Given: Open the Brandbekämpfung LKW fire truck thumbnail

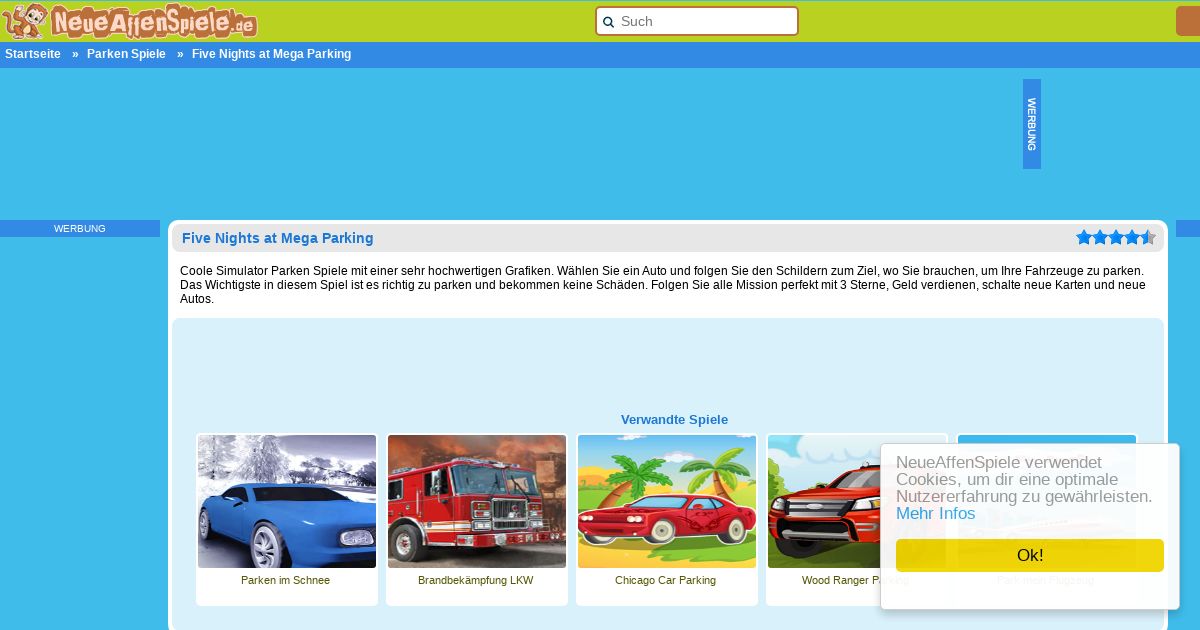Looking at the screenshot, I should [477, 501].
